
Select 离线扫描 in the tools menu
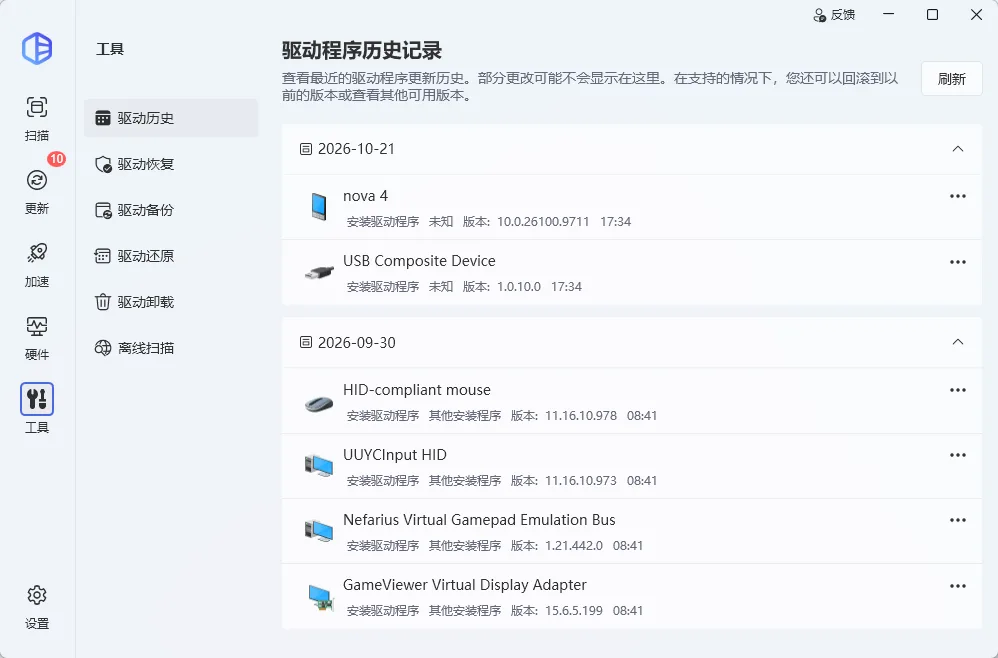(171, 348)
